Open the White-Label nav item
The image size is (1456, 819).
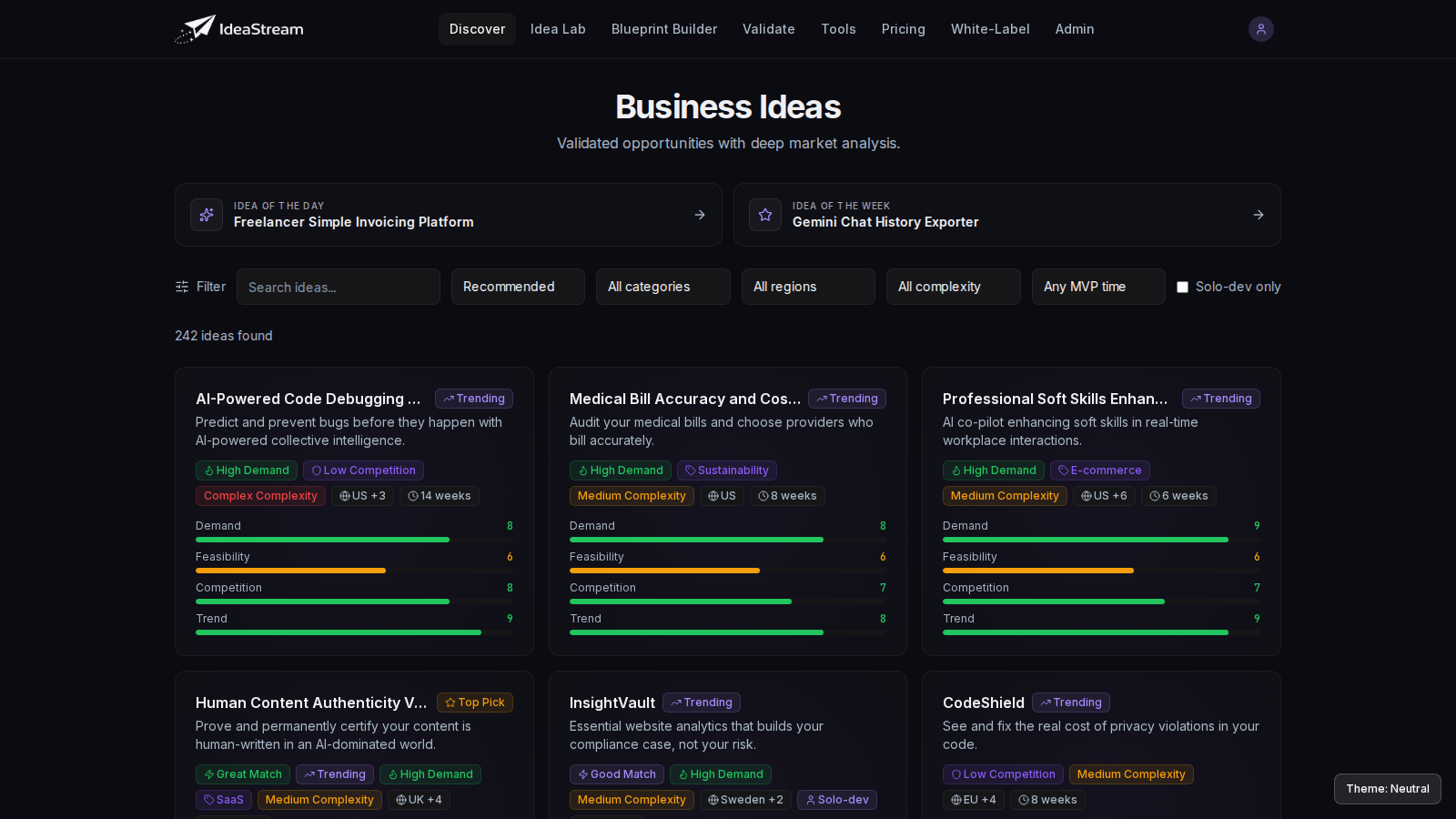pyautogui.click(x=990, y=29)
